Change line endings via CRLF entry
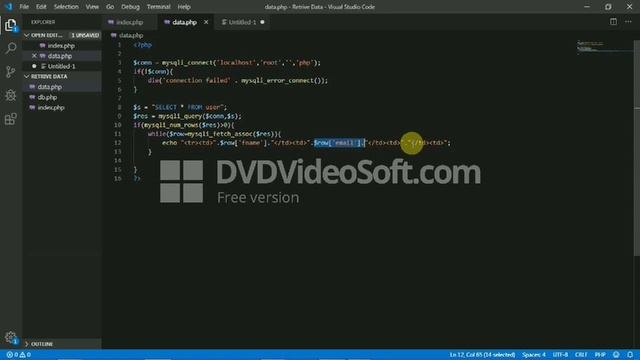This screenshot has height=360, width=640. coord(581,355)
